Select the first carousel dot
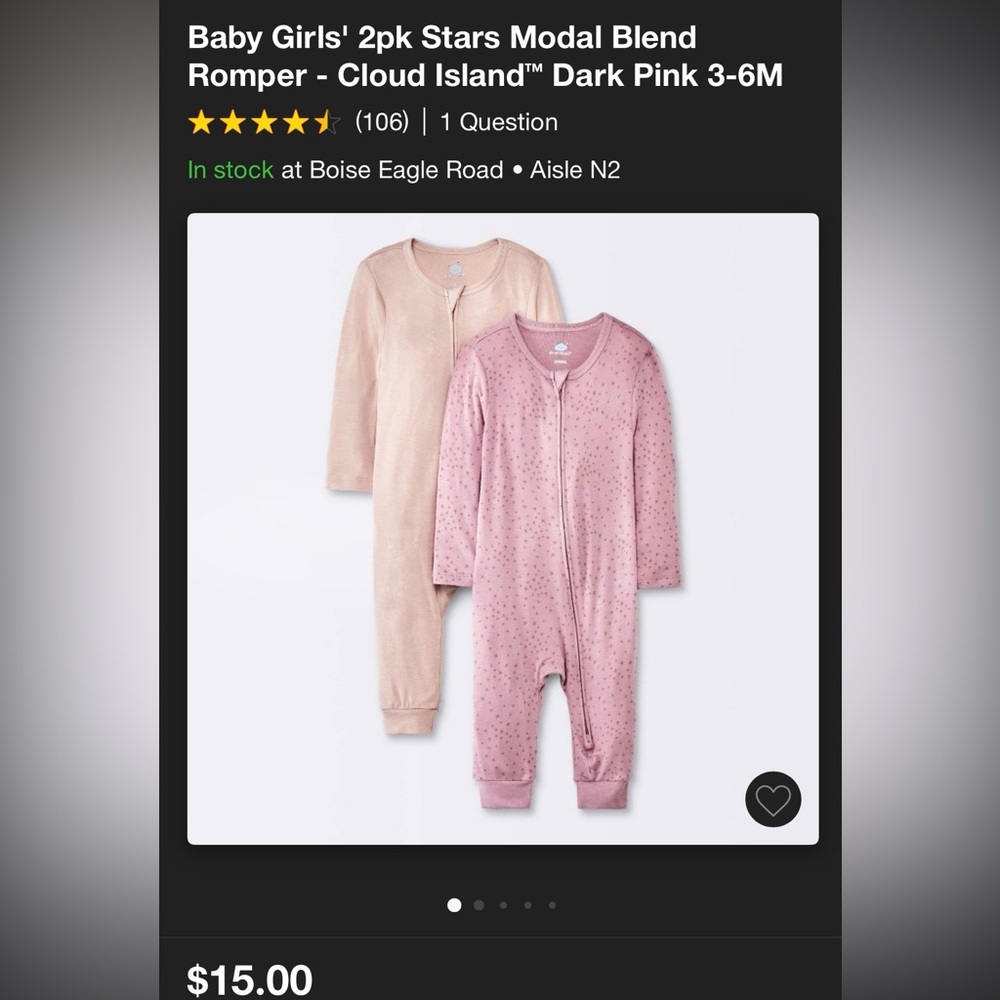Viewport: 1000px width, 1000px height. pos(454,904)
